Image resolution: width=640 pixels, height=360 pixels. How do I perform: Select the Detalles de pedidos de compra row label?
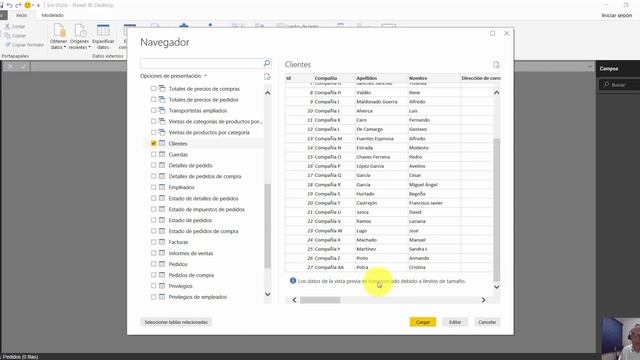pyautogui.click(x=205, y=176)
